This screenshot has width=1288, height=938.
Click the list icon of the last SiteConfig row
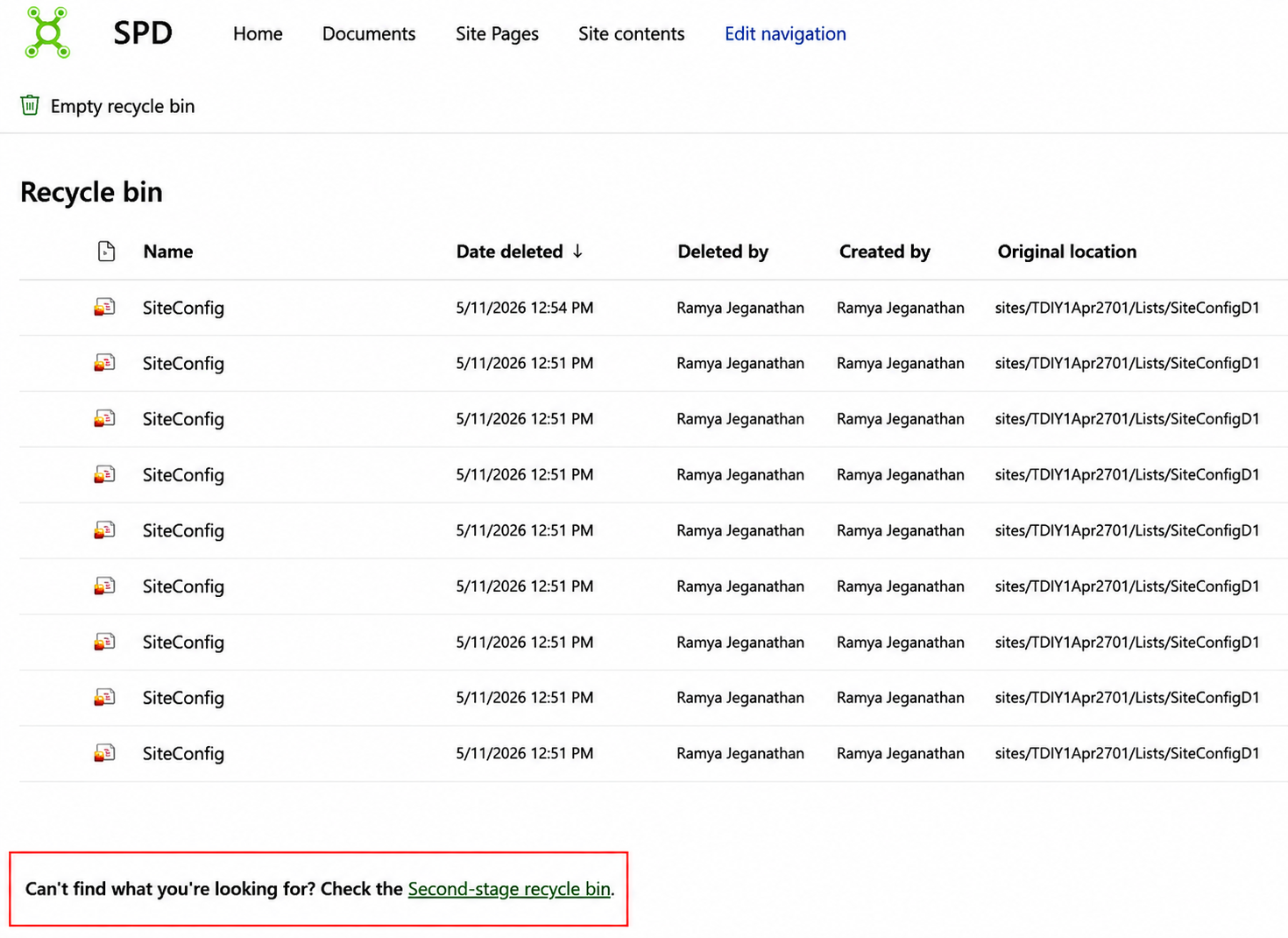pos(104,753)
